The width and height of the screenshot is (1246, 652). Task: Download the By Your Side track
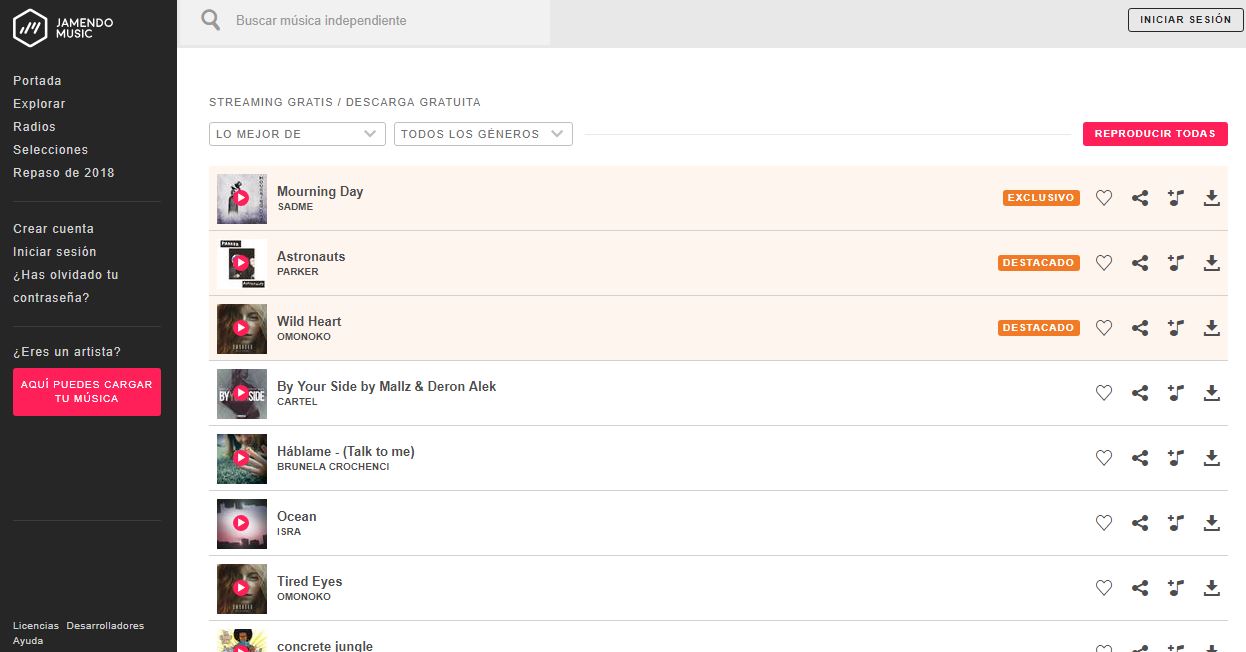(1212, 393)
